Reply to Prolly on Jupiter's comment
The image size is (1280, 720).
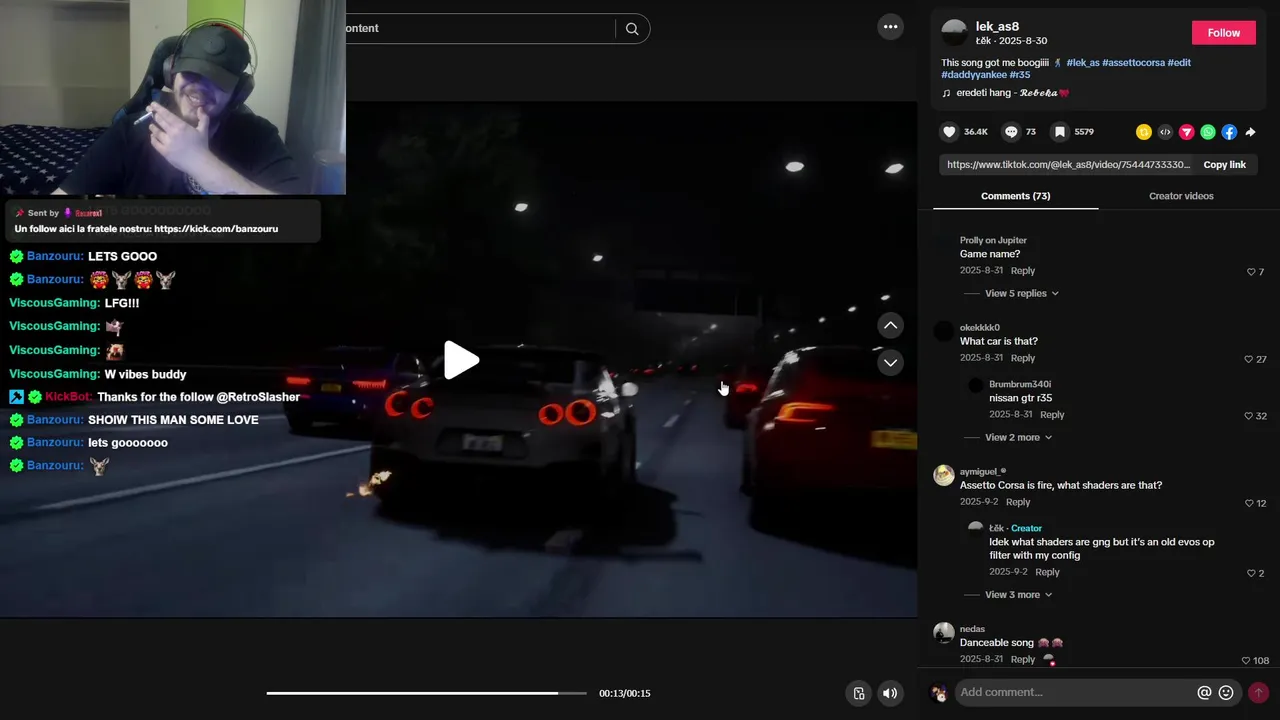tap(1022, 271)
